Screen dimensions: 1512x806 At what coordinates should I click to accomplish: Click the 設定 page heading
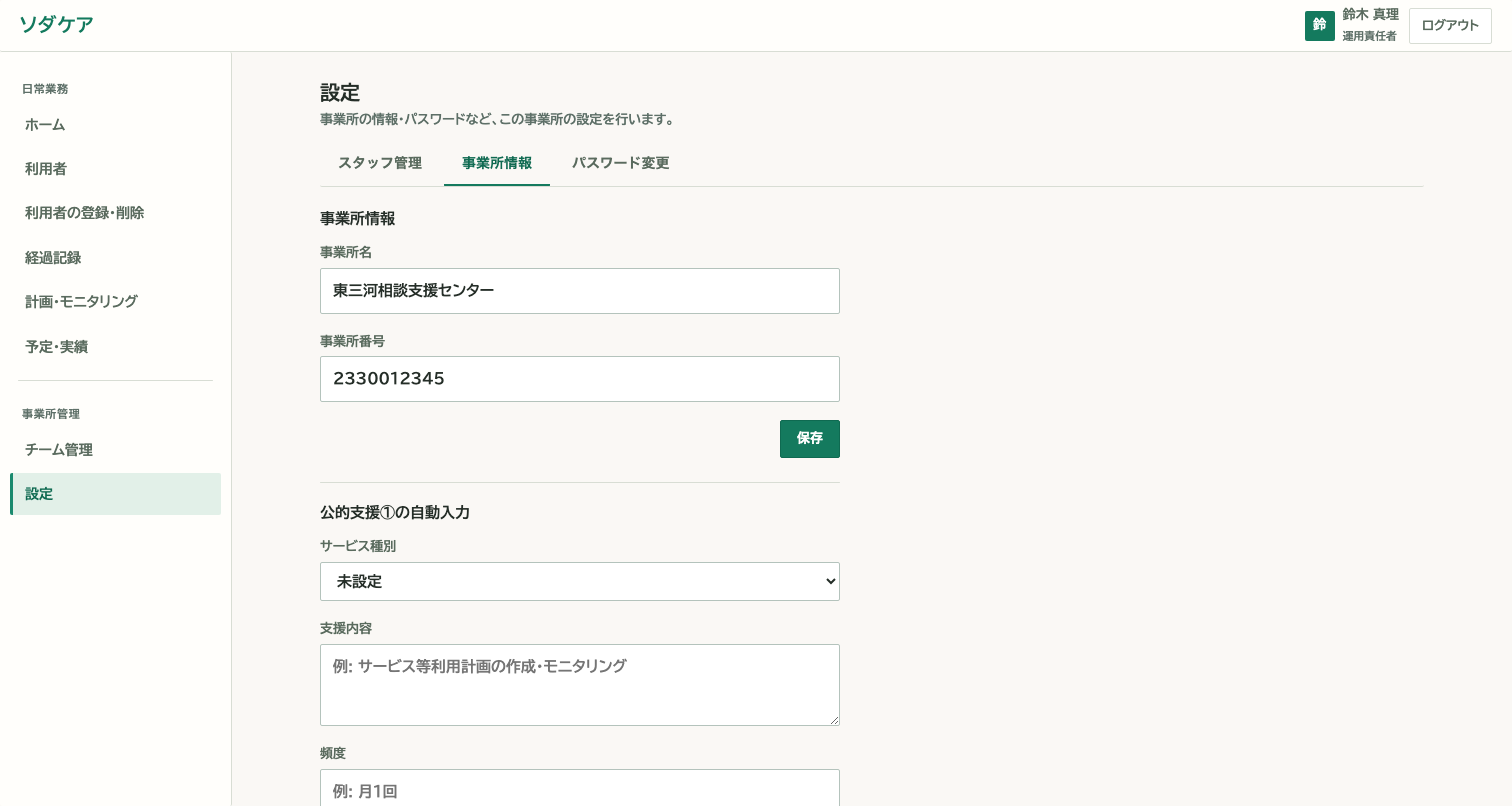[x=340, y=93]
